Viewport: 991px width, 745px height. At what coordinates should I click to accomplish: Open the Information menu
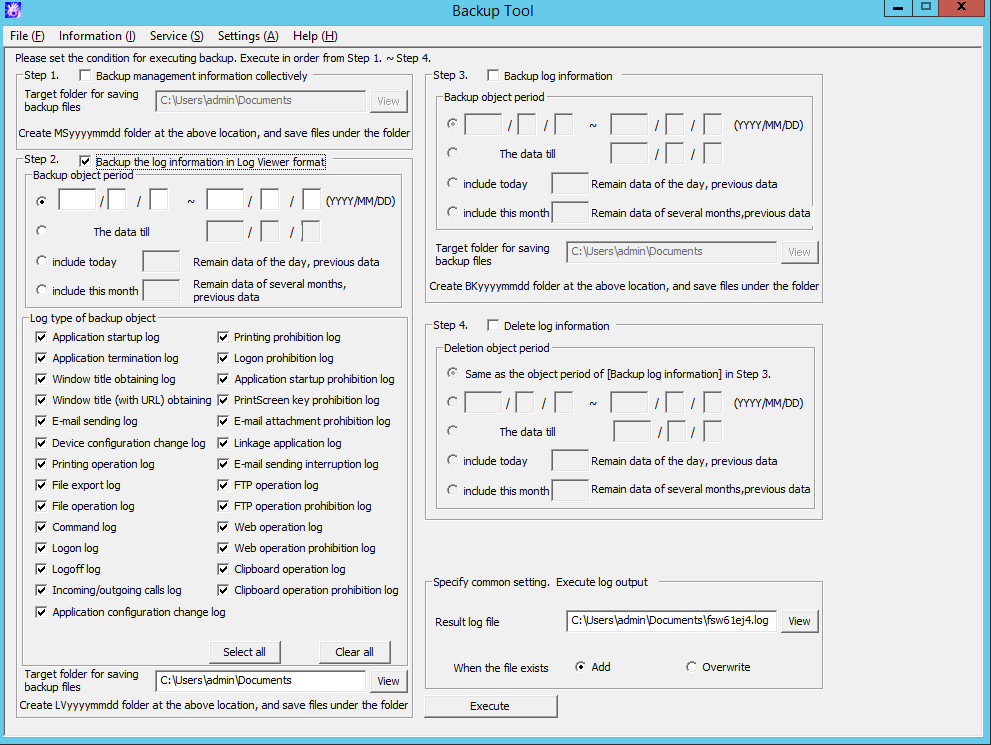(97, 36)
